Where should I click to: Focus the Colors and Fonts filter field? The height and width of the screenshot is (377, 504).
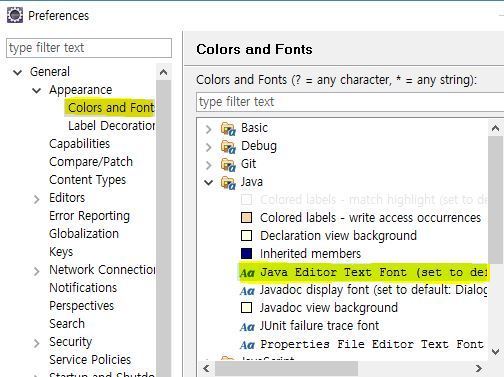350,102
